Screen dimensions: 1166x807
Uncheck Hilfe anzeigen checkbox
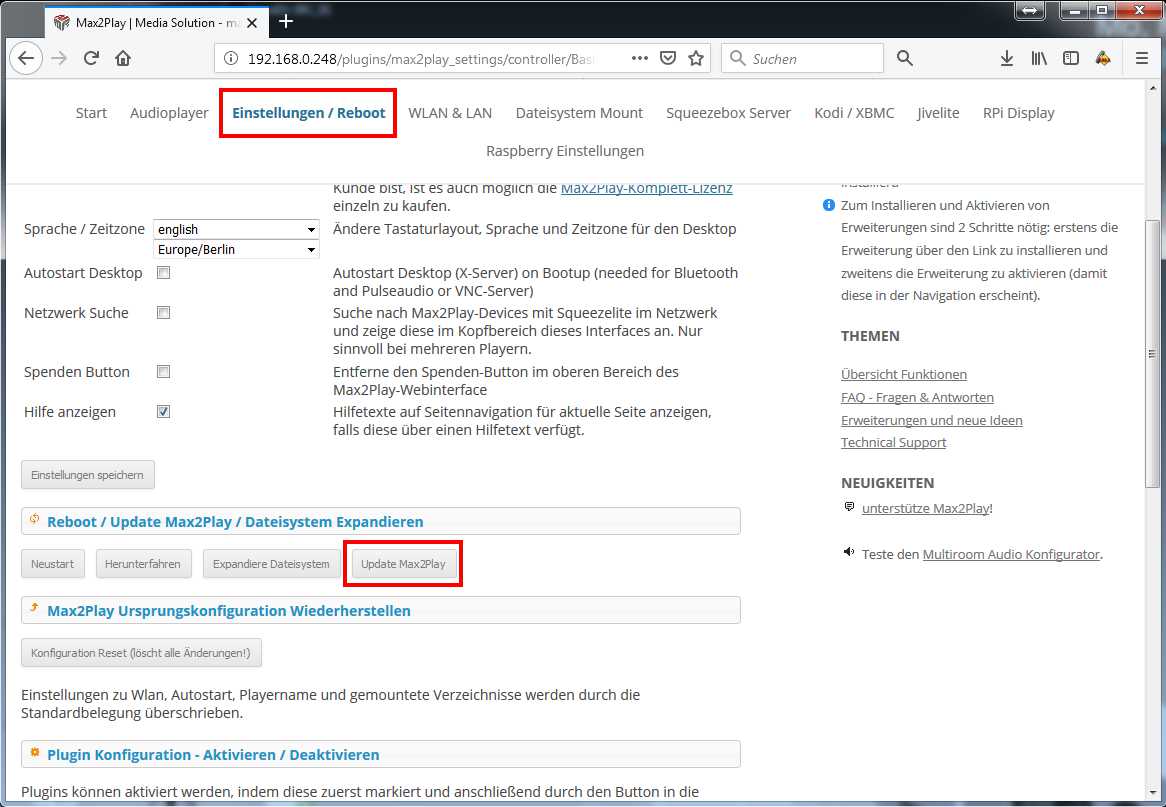point(164,411)
